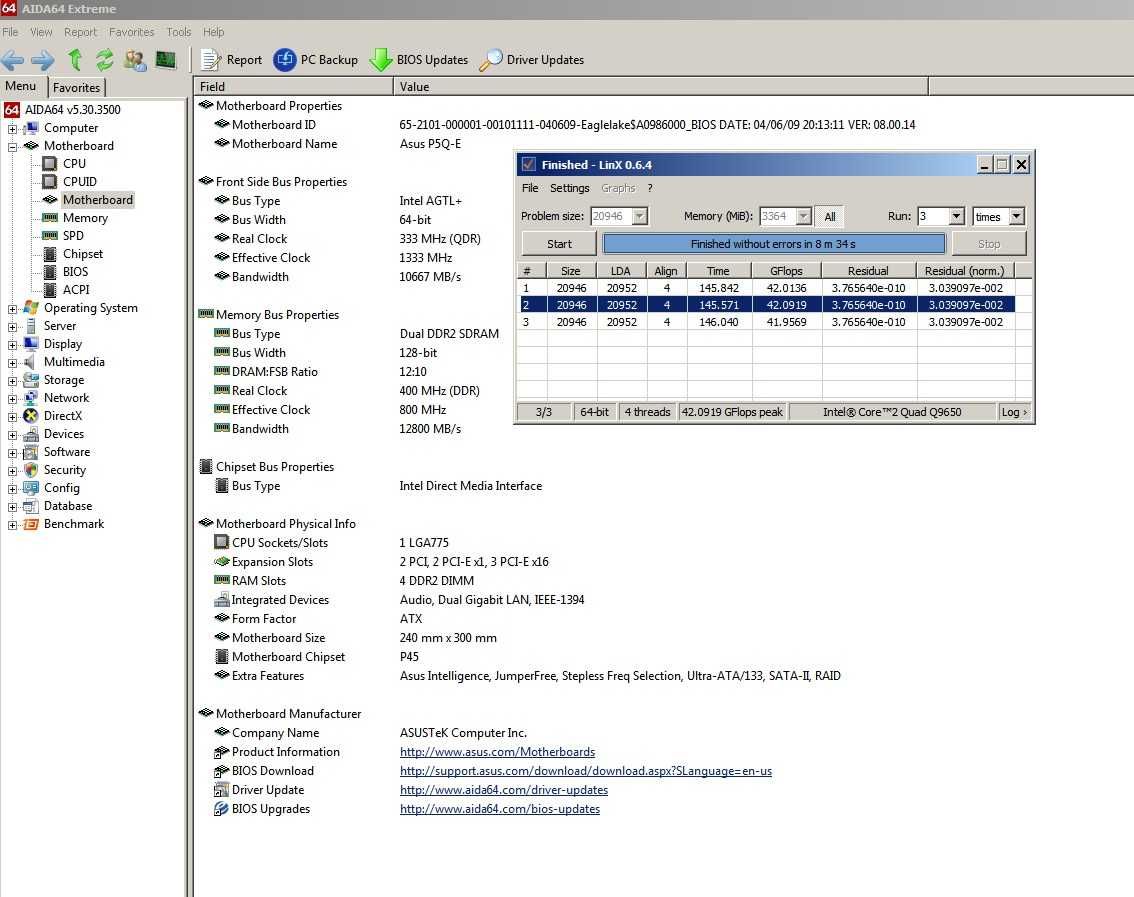
Task: Click the Menu tab
Action: [x=20, y=86]
